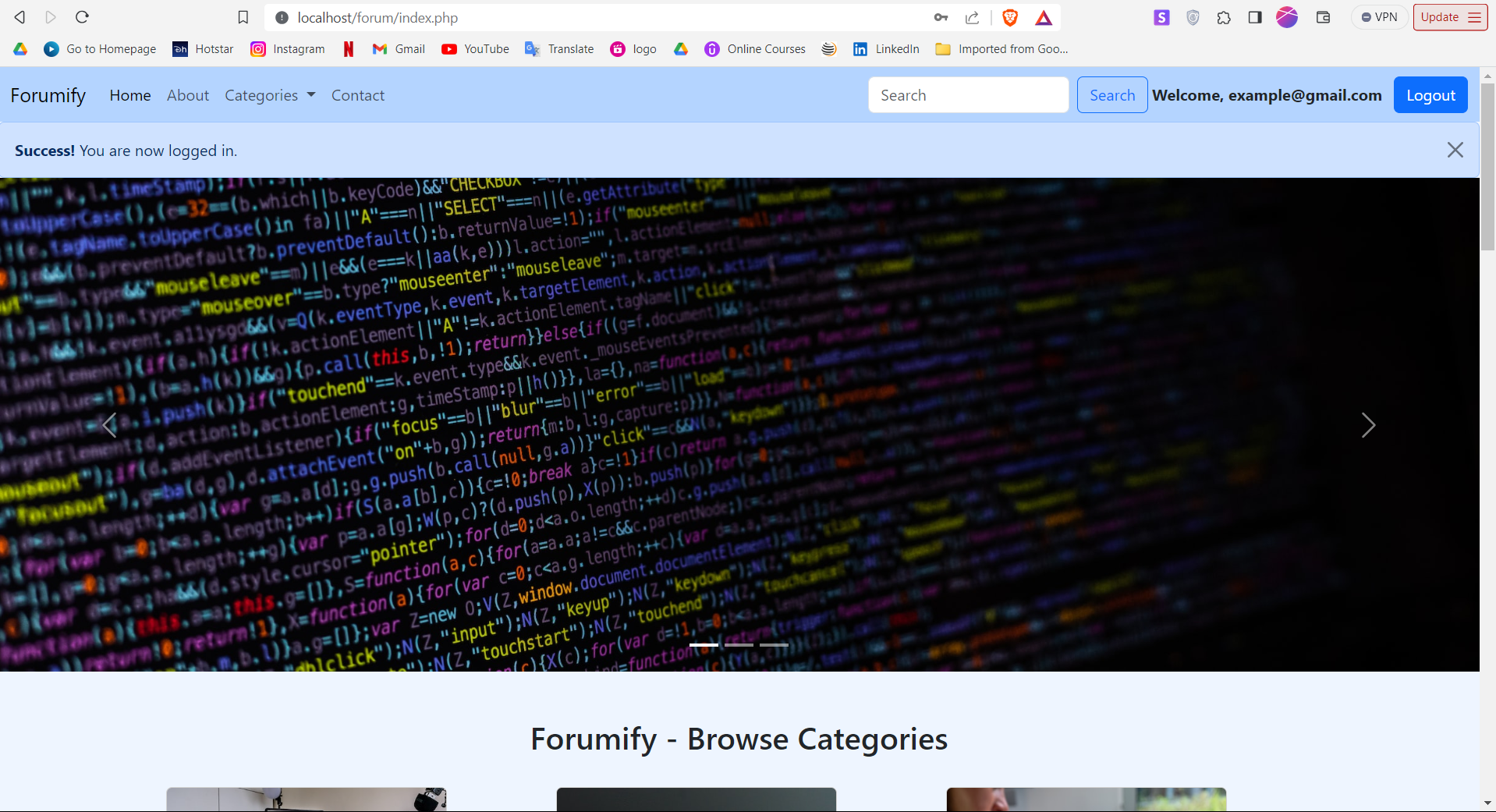
Task: Click the bookmark icon beside the address bar
Action: (x=243, y=17)
